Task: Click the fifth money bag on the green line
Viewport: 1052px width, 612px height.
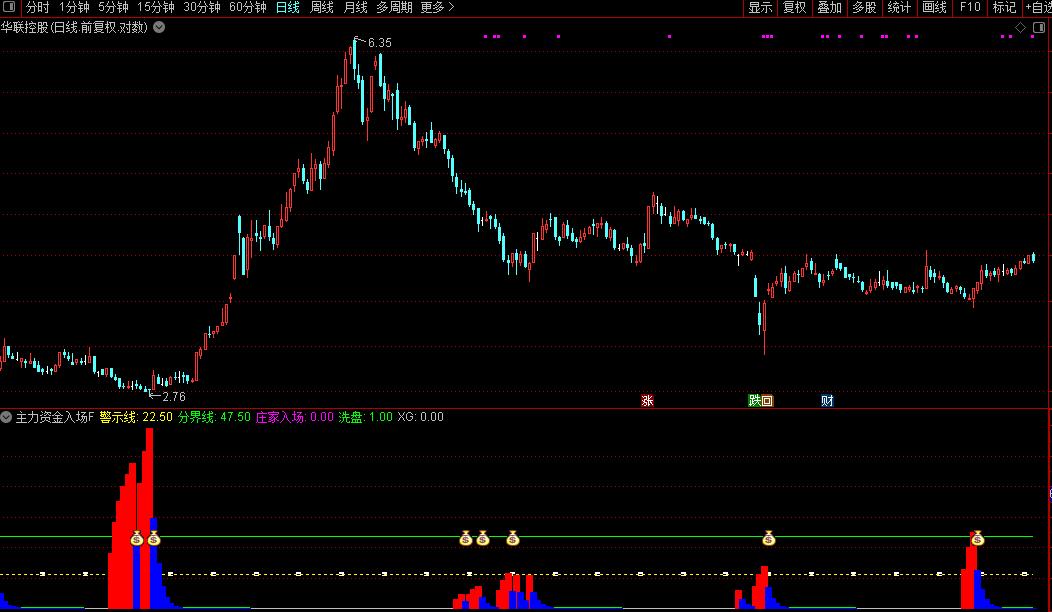Action: point(513,538)
